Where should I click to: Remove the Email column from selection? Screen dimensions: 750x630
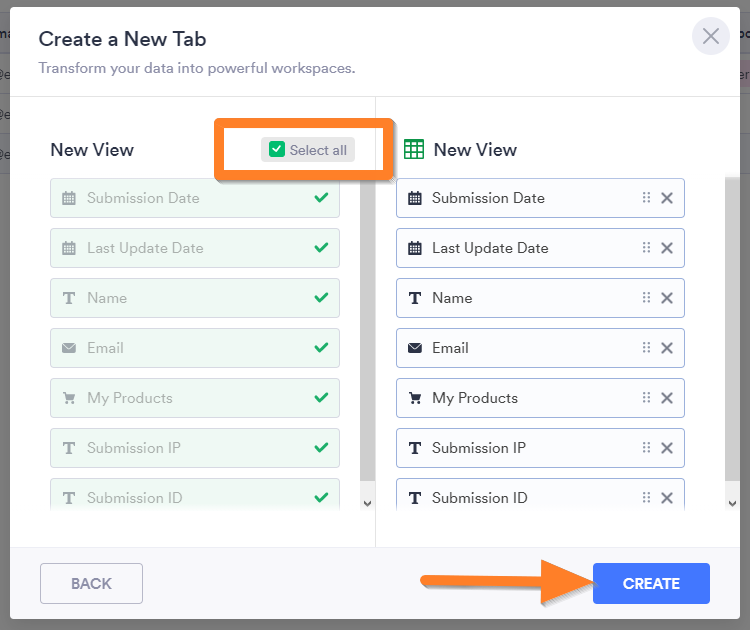point(667,348)
